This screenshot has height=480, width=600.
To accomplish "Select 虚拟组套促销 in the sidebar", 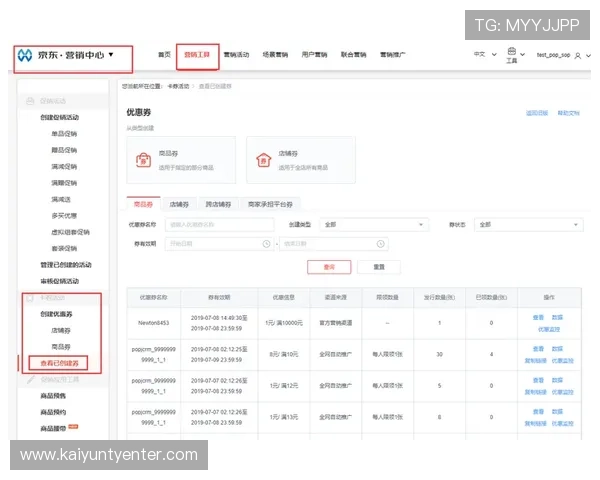I will pos(70,232).
